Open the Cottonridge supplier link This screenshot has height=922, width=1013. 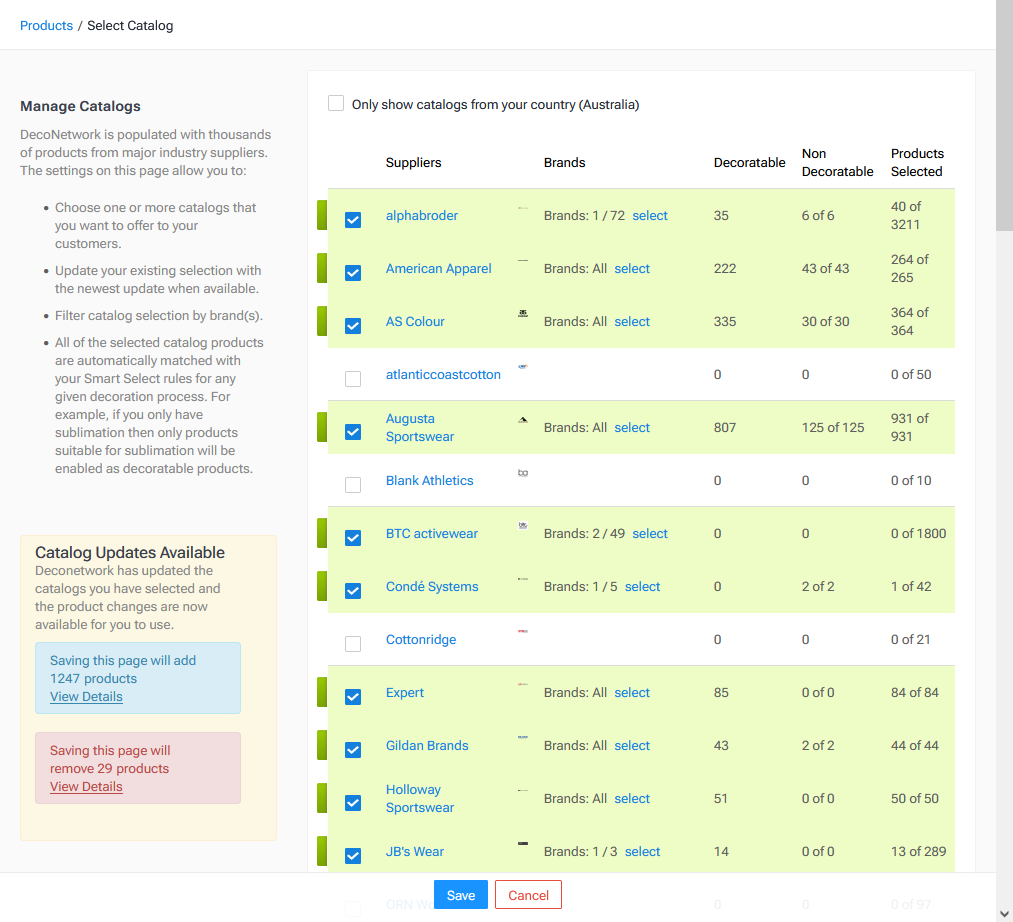[x=421, y=640]
